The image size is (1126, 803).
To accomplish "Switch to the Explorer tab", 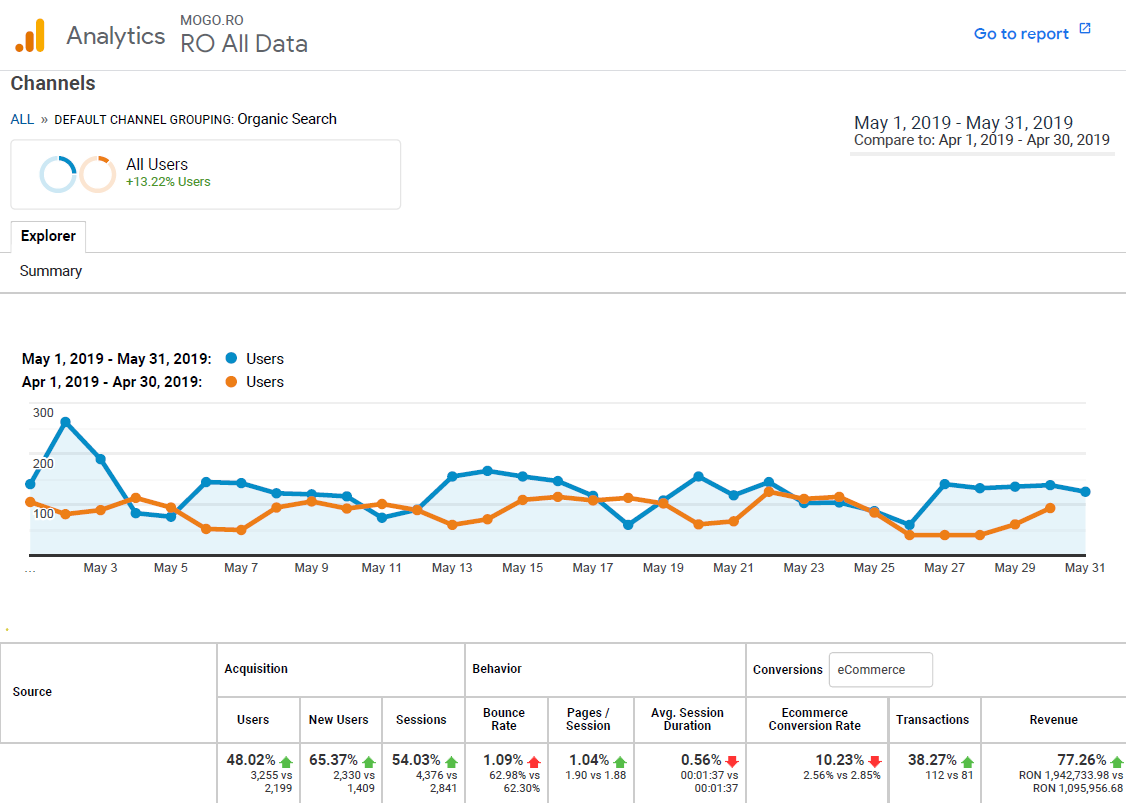I will pos(48,236).
